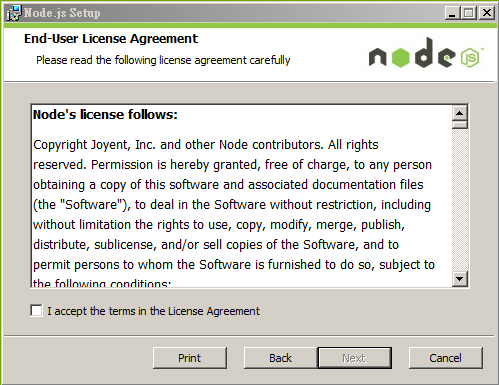Click the Node.js installer icon in title bar
This screenshot has height=385, width=499.
[x=14, y=13]
